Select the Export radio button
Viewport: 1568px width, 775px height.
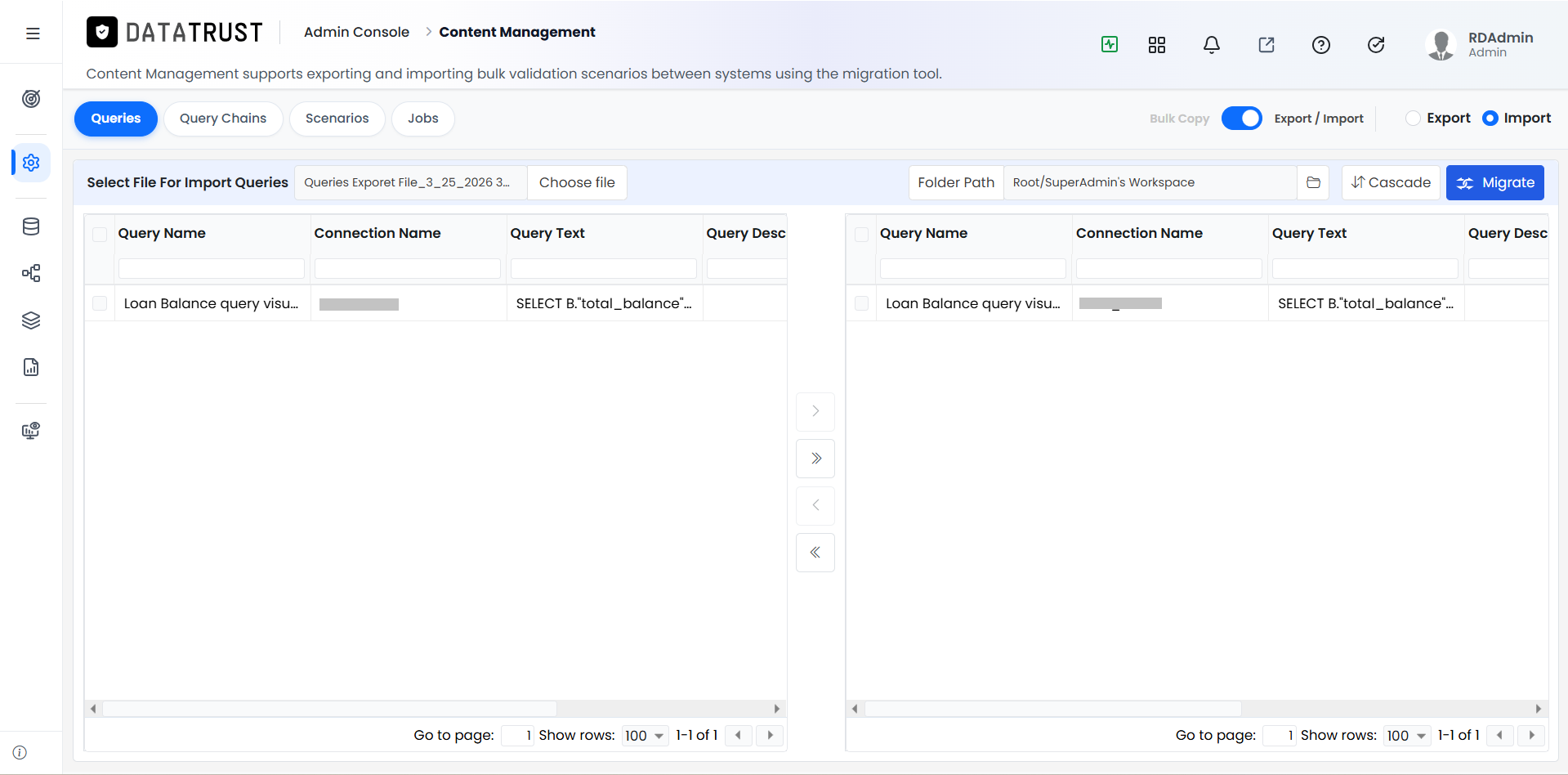(1413, 118)
